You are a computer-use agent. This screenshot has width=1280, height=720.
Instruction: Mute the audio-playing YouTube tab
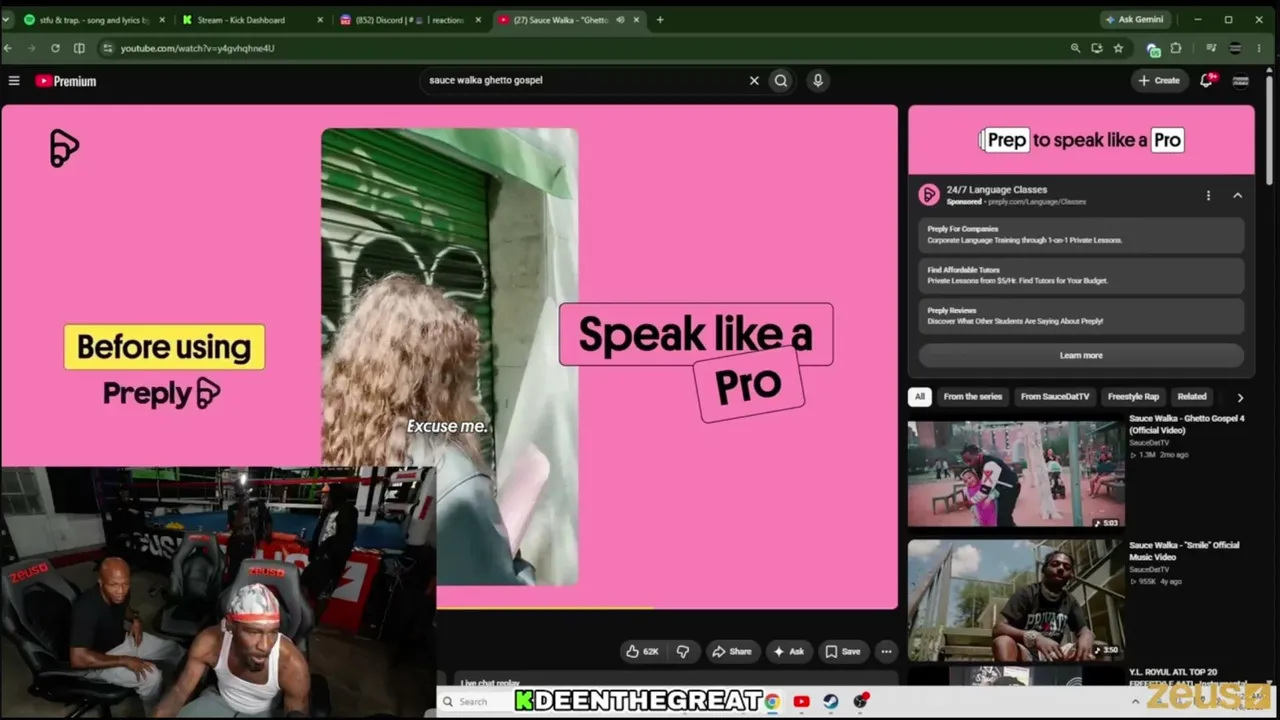click(620, 20)
